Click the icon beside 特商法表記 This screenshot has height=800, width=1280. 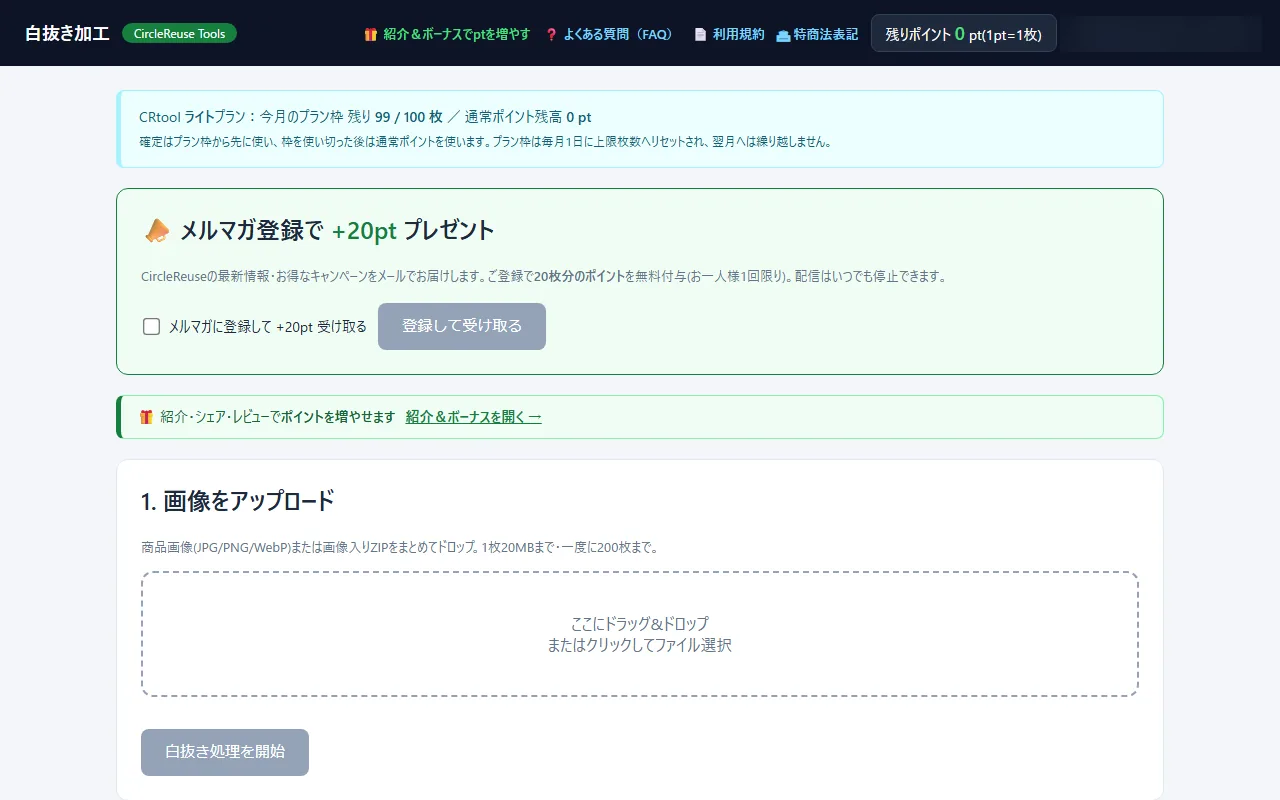point(783,35)
